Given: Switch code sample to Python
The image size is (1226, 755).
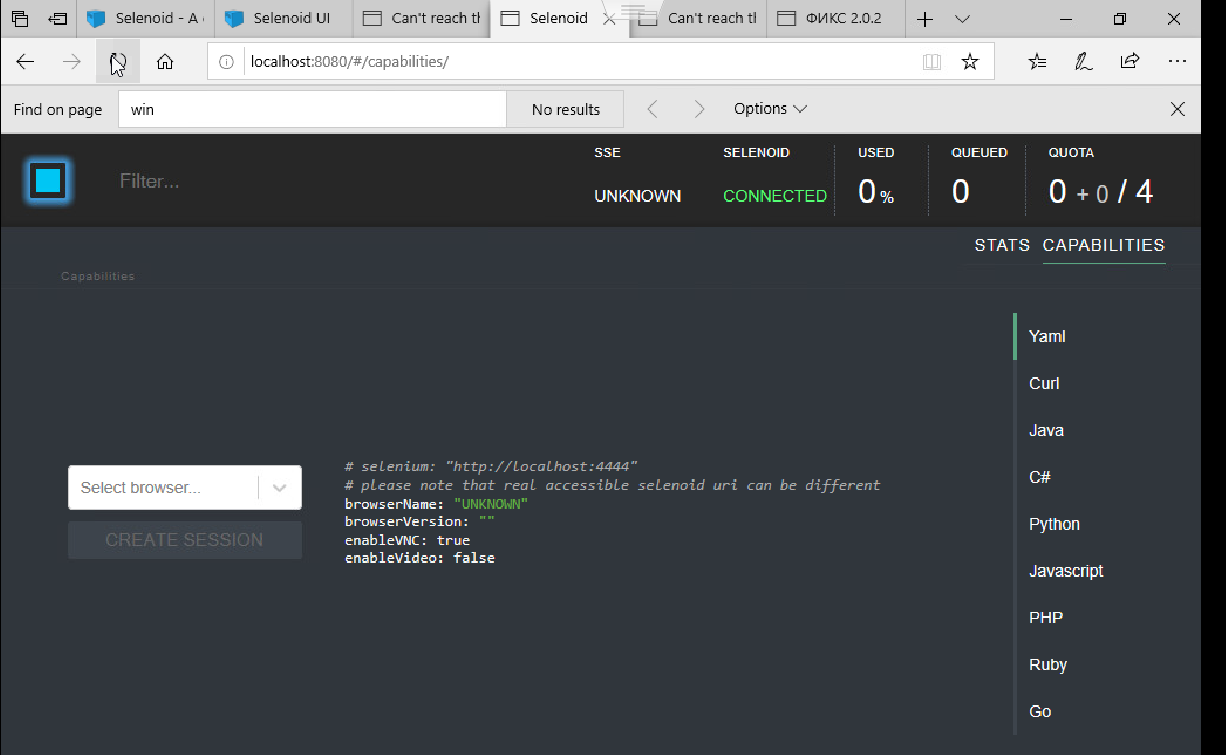Looking at the screenshot, I should 1054,524.
